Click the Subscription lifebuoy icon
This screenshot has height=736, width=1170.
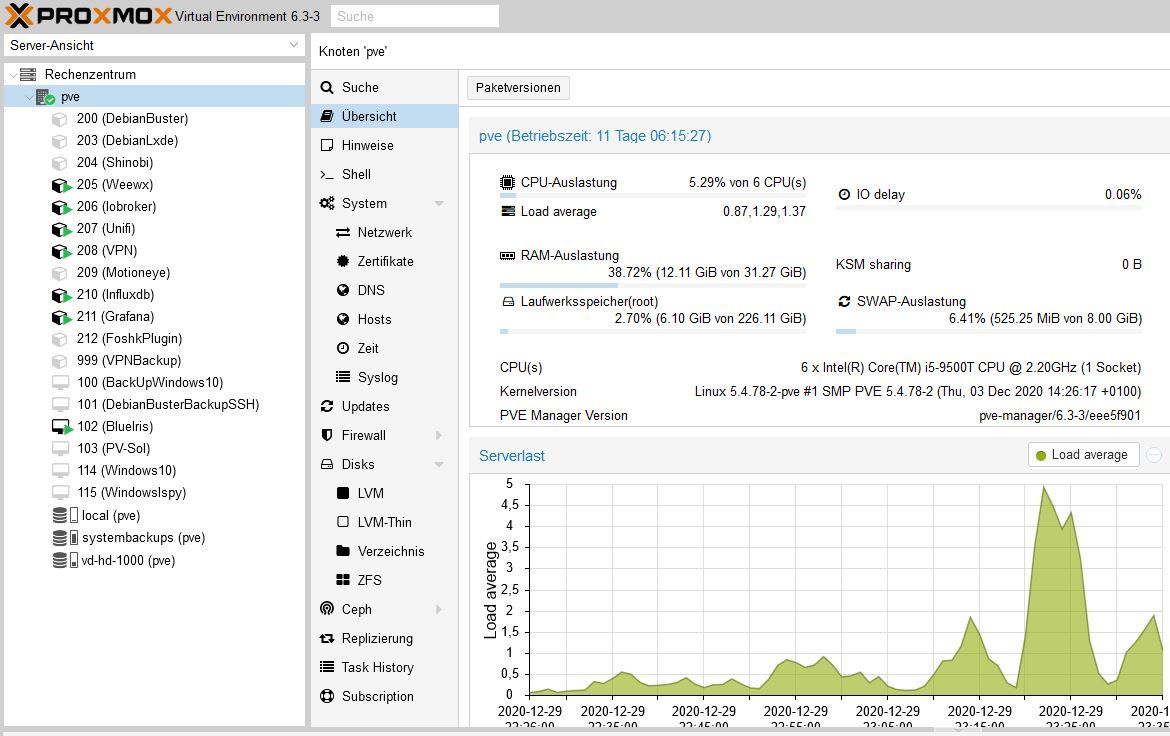point(327,696)
